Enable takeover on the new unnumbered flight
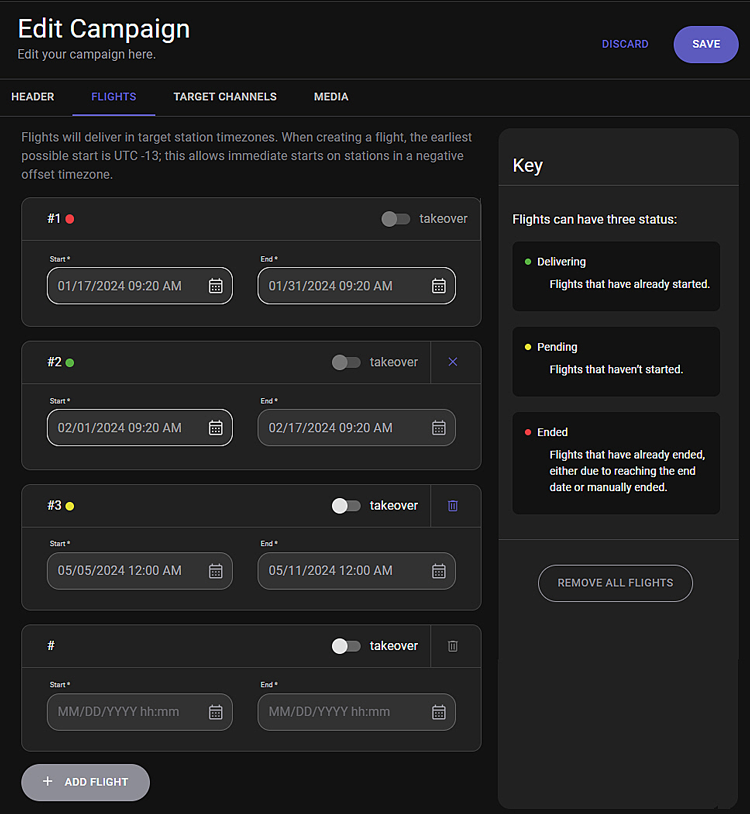The height and width of the screenshot is (814, 750). point(346,646)
